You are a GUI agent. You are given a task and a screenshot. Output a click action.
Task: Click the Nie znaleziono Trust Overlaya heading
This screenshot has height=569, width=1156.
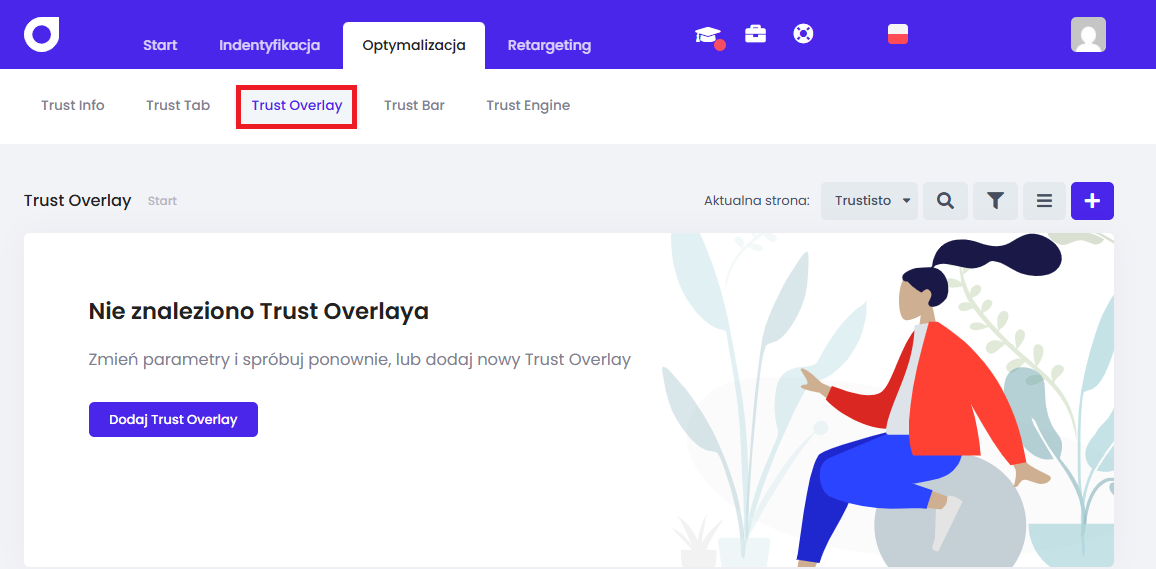(259, 311)
